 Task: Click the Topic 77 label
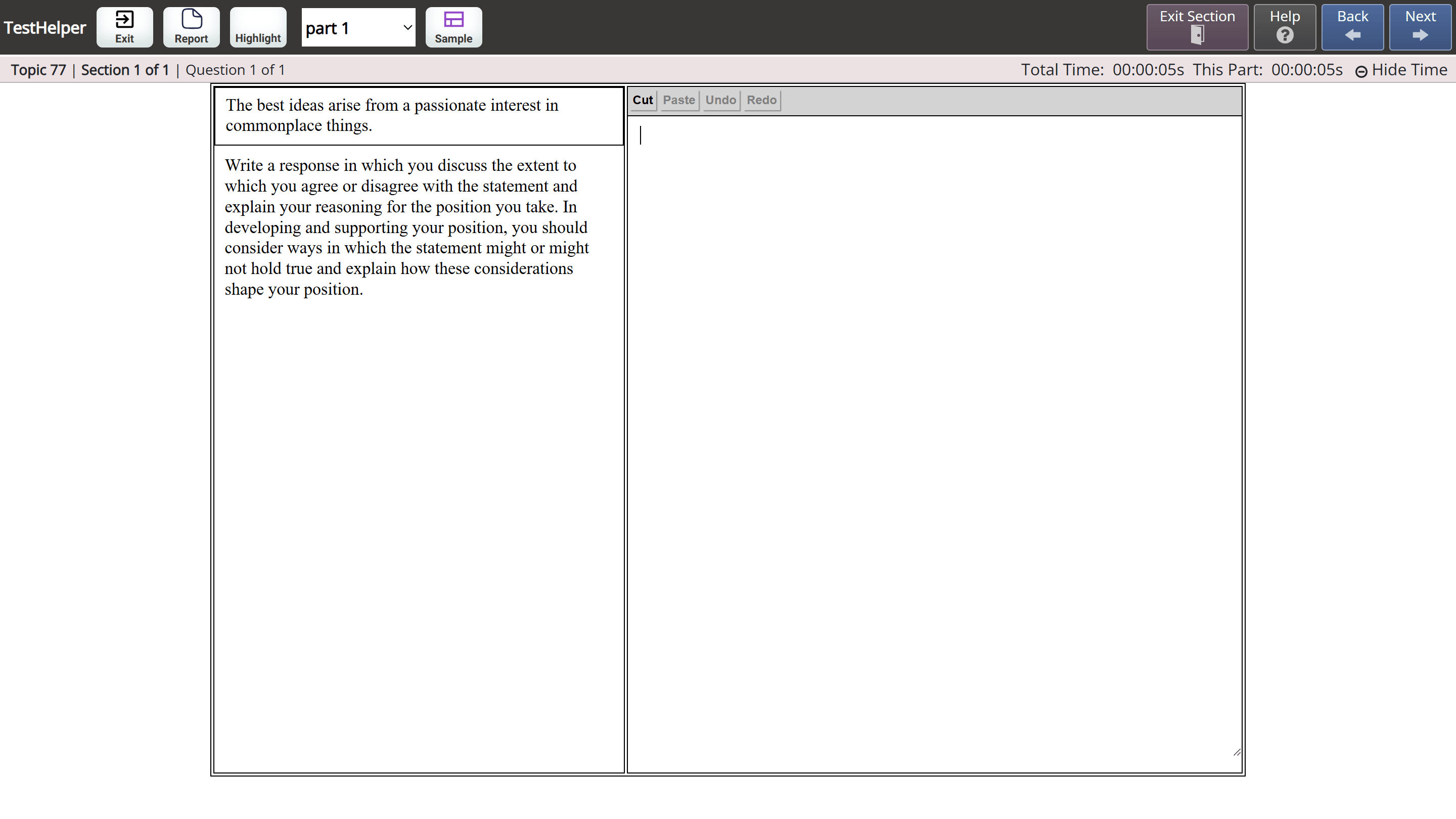coord(38,70)
